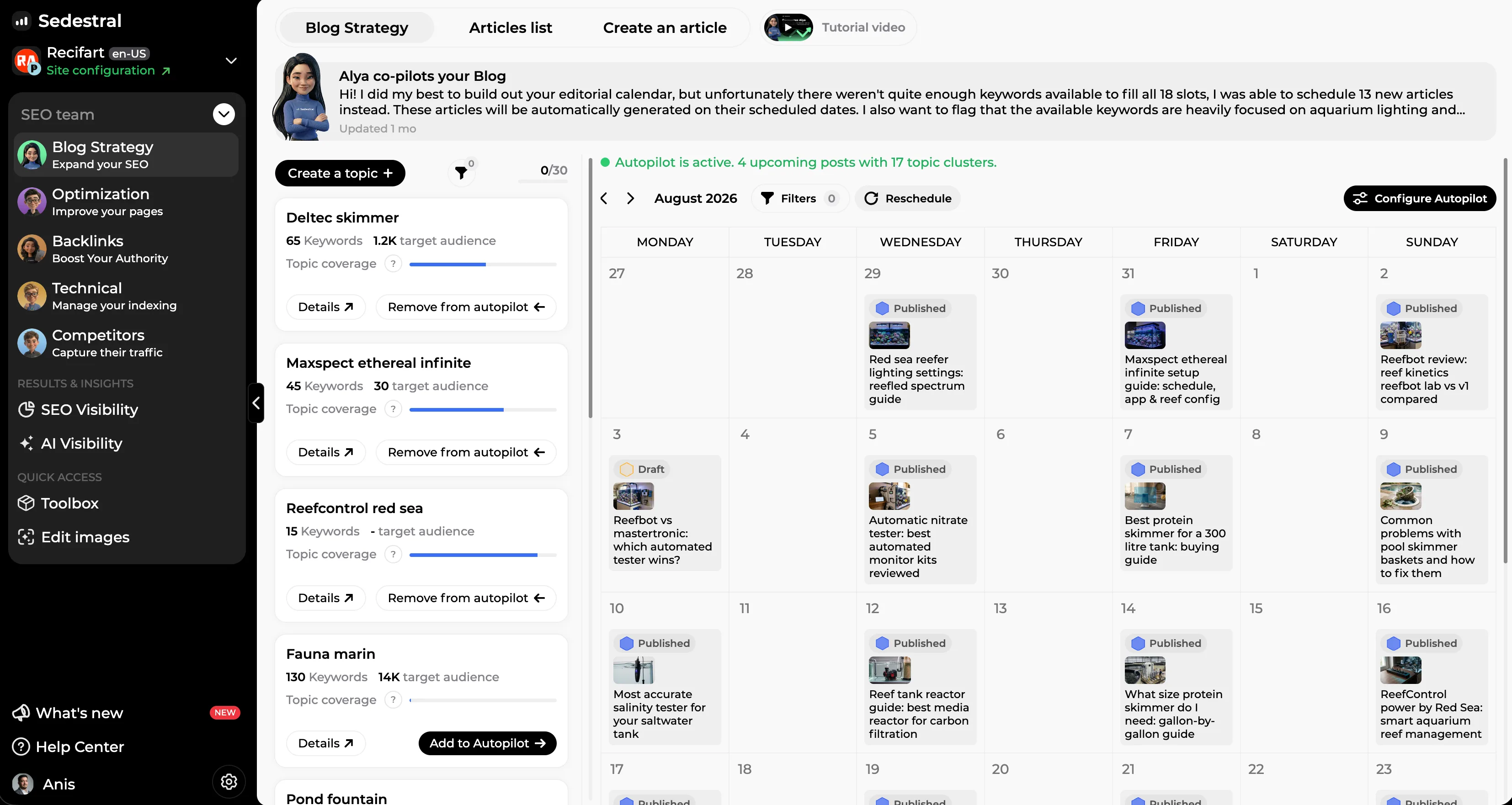Open Technical in the sidebar
The height and width of the screenshot is (805, 1512).
[126, 296]
